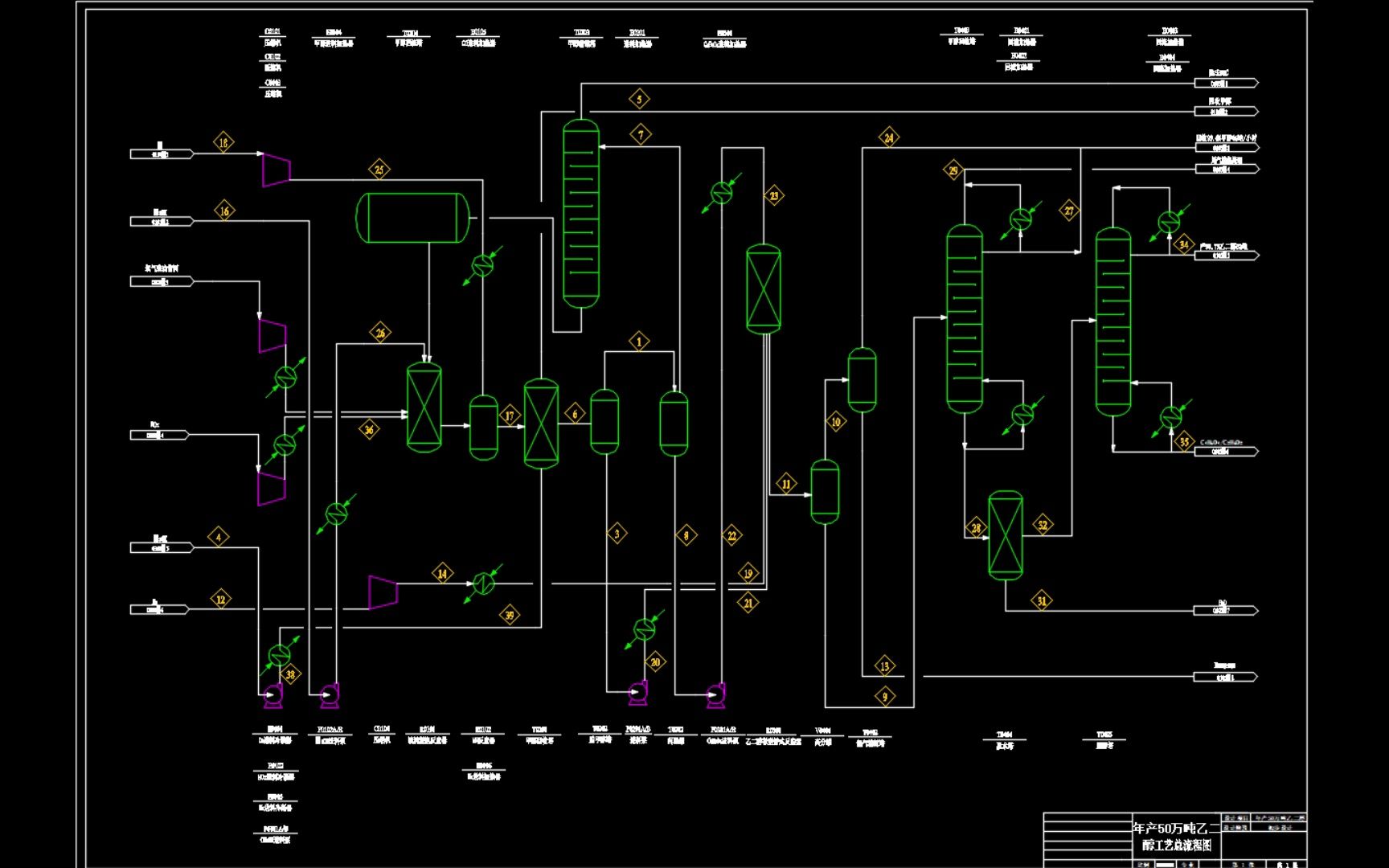Click the packed reactor below stream 23
The height and width of the screenshot is (868, 1389).
pos(764,289)
